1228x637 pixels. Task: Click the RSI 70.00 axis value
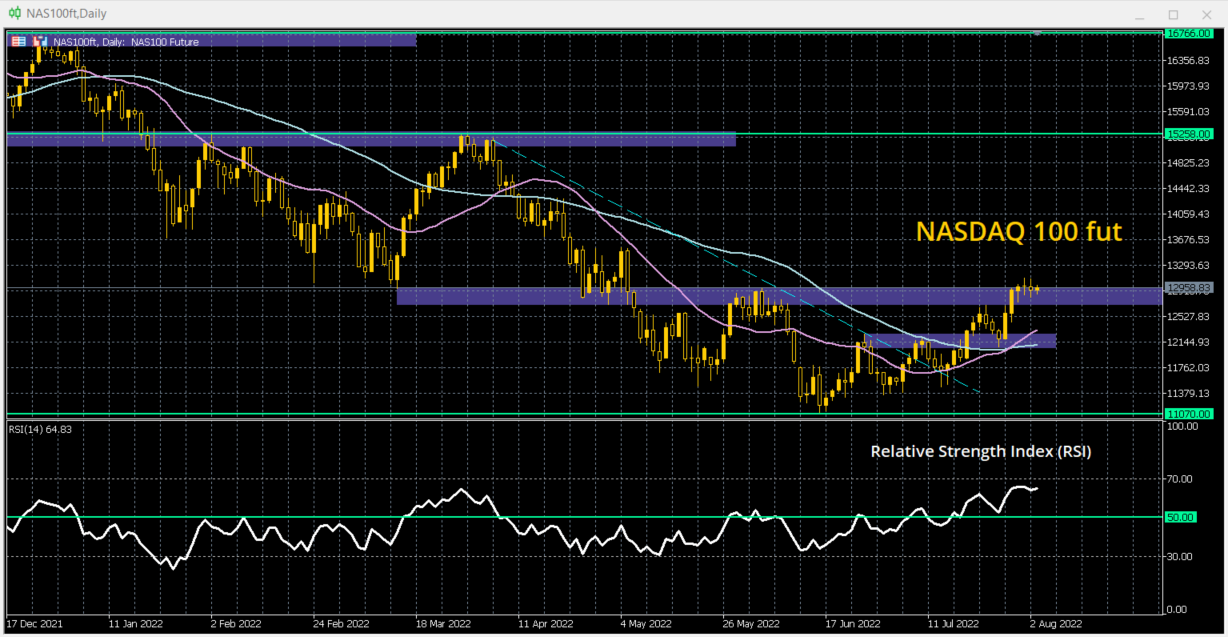pos(1181,479)
